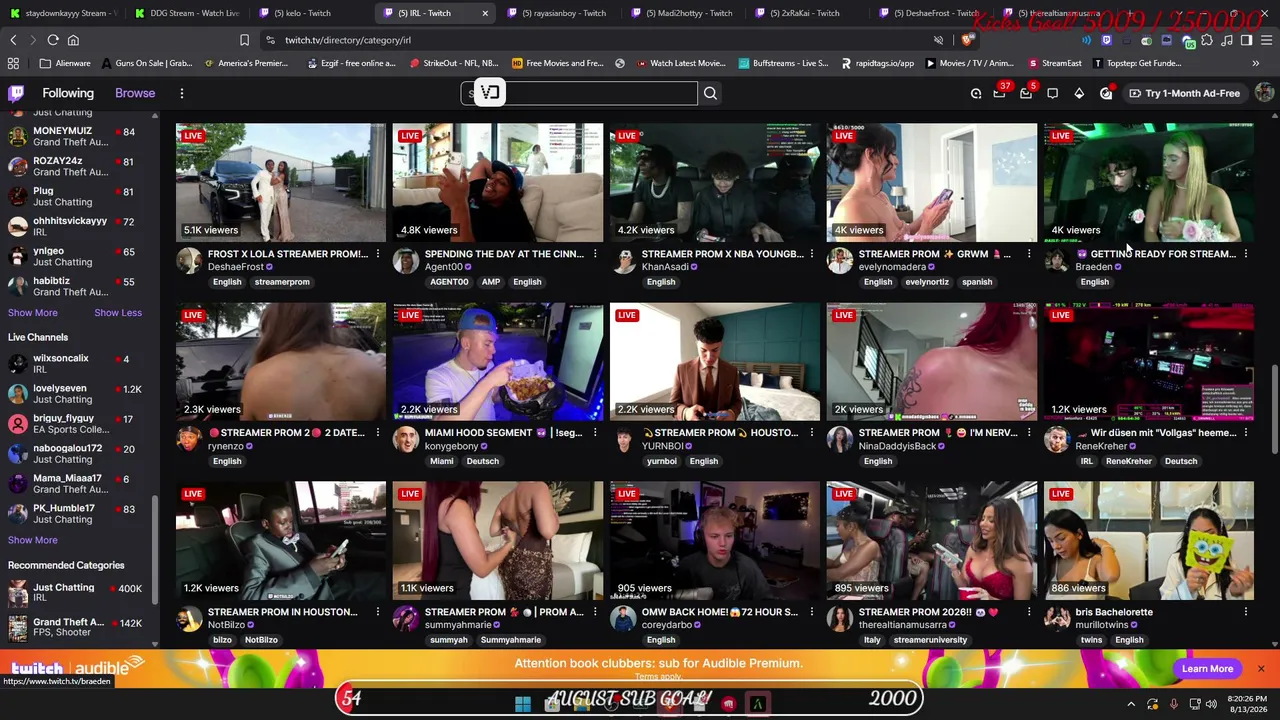
Task: Bookmark this page with the bookmark icon
Action: tap(244, 40)
